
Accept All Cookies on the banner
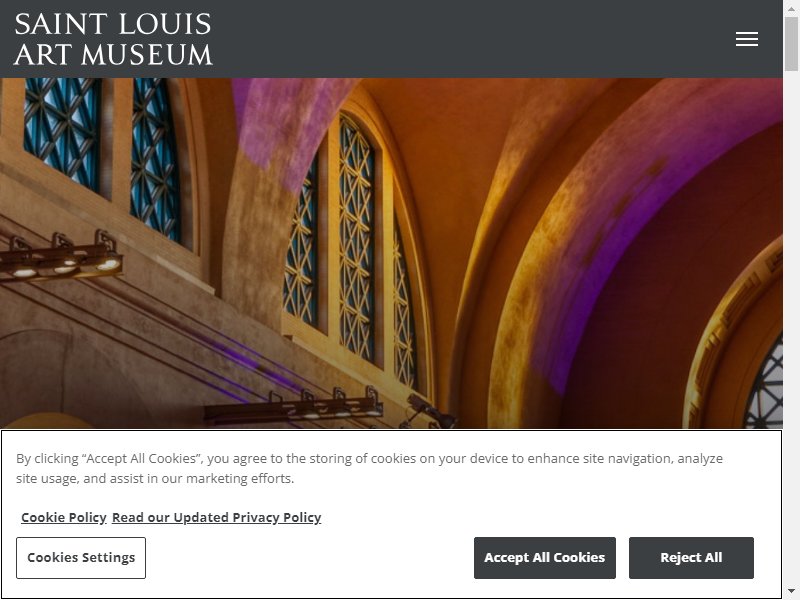544,558
